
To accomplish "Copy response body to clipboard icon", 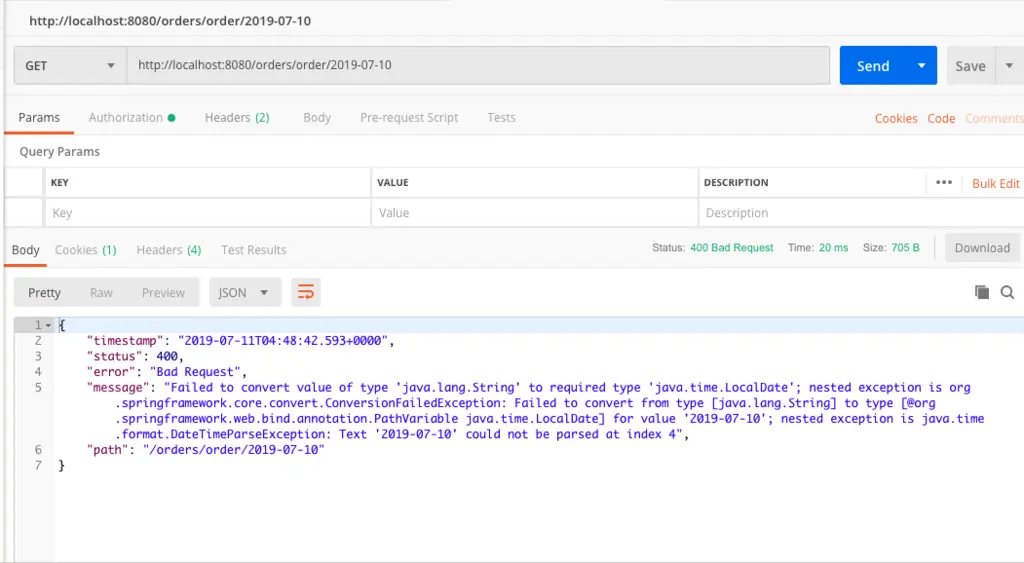I will pyautogui.click(x=982, y=292).
